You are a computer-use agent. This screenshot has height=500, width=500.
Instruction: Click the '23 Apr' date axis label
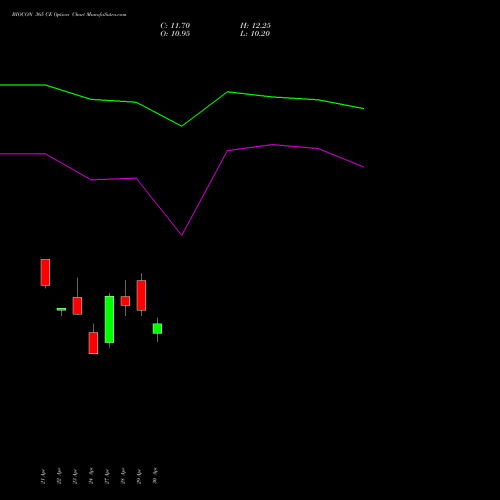pos(75,476)
